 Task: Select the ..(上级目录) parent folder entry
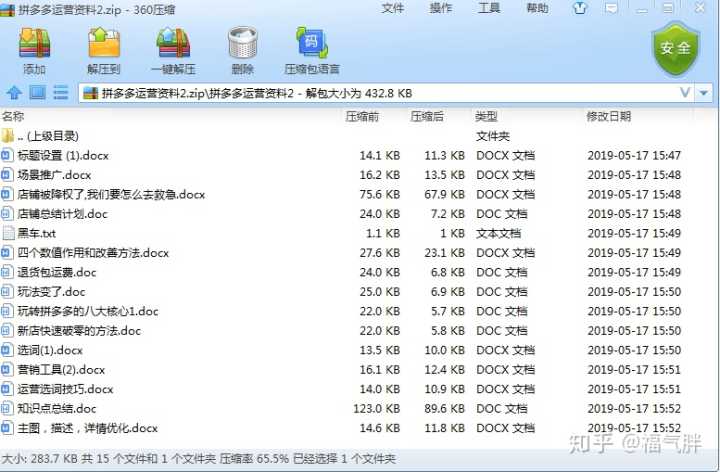pos(46,136)
